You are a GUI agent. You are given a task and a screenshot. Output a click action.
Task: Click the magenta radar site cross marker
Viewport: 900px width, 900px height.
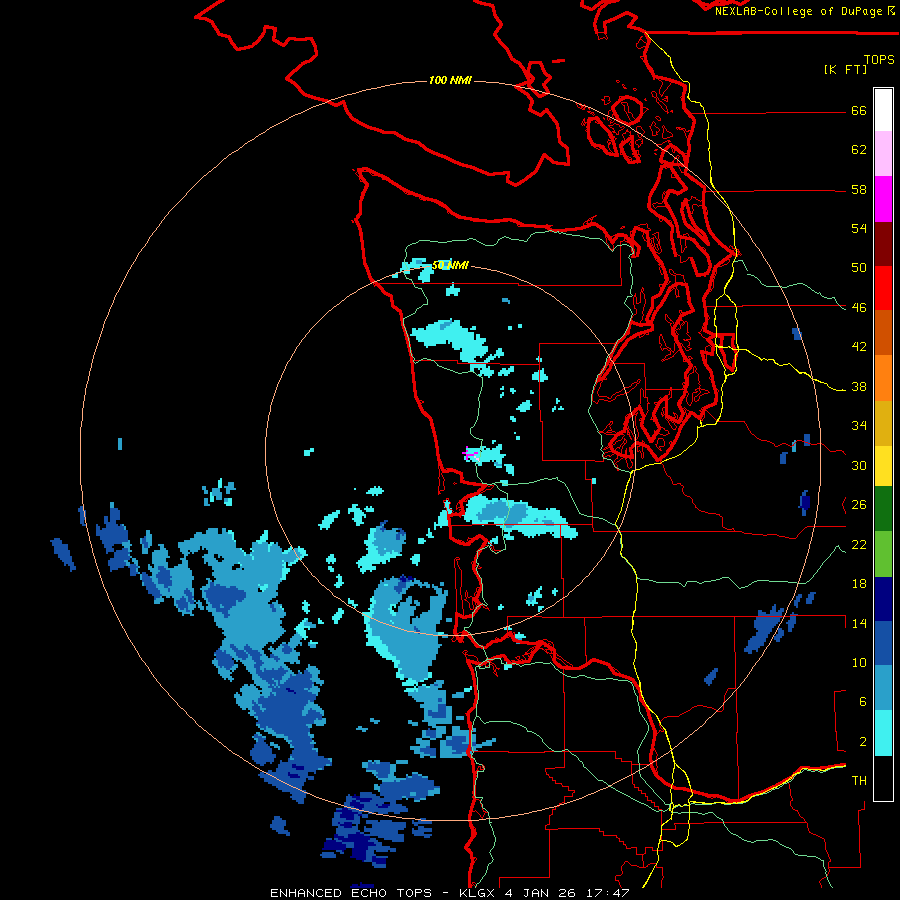(471, 454)
